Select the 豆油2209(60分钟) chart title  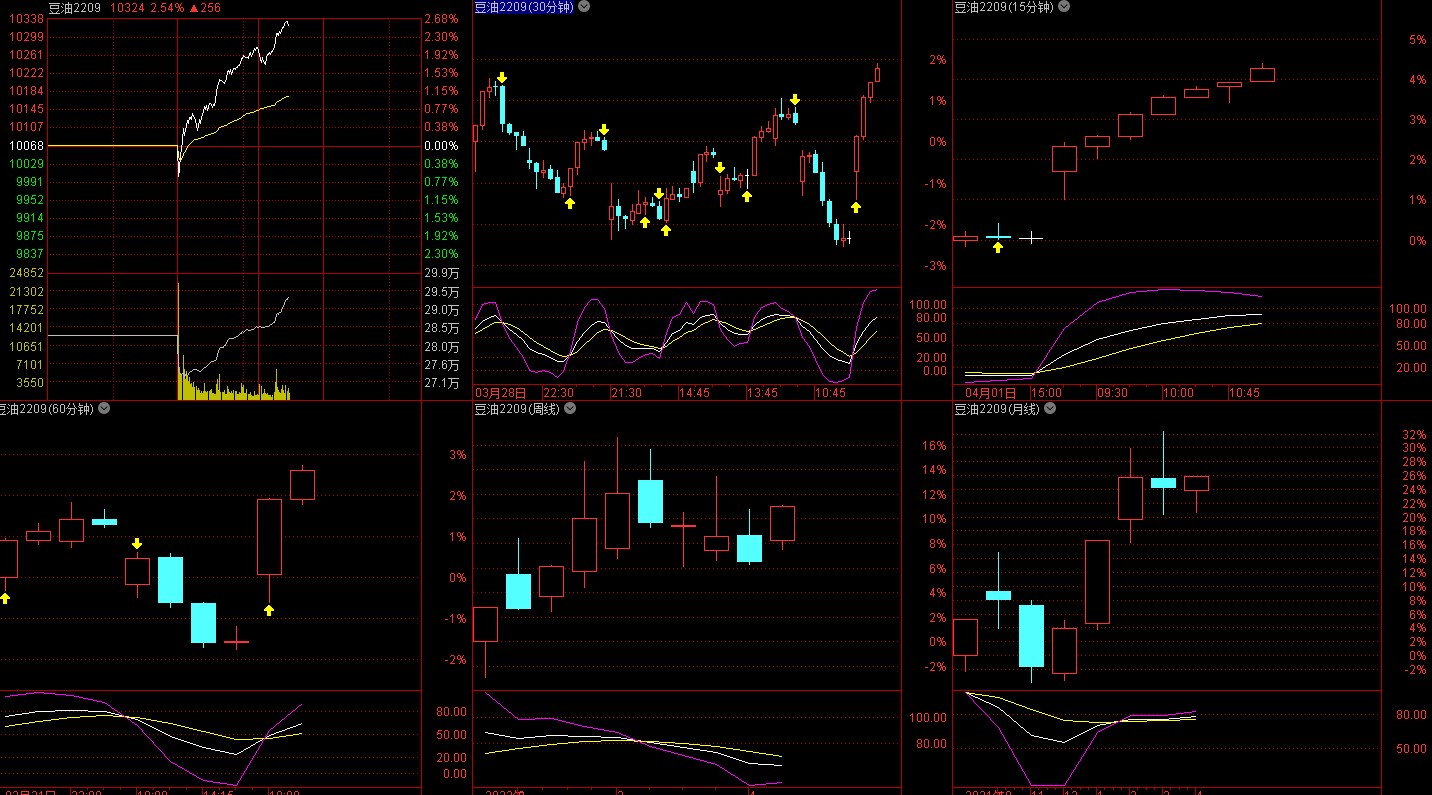pos(46,408)
